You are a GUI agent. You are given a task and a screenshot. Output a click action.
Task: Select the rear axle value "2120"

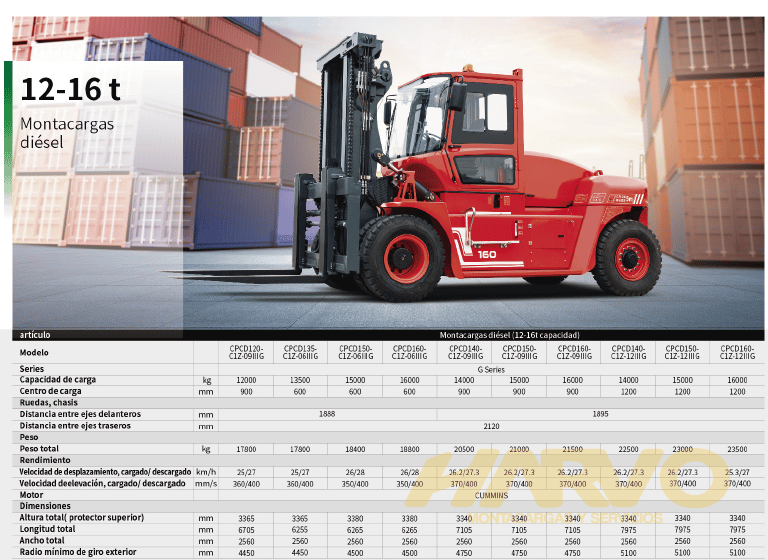coord(491,427)
